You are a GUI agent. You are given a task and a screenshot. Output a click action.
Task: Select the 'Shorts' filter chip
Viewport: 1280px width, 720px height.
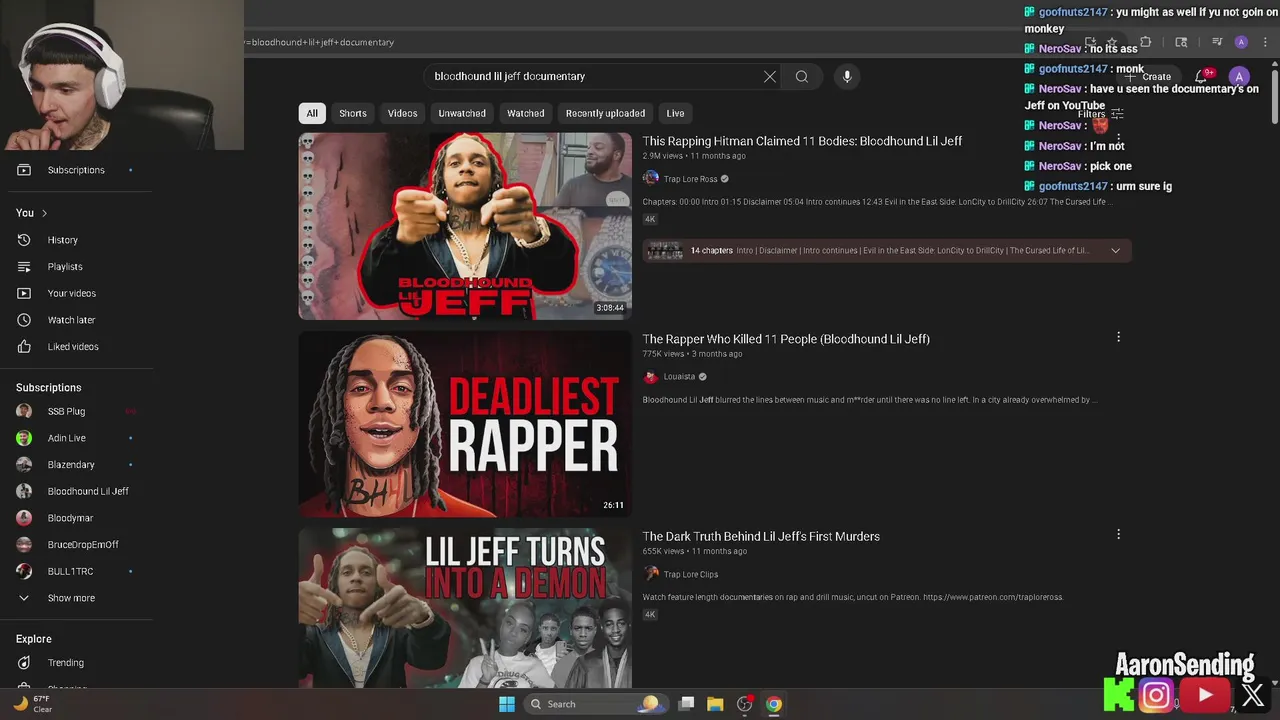(353, 113)
